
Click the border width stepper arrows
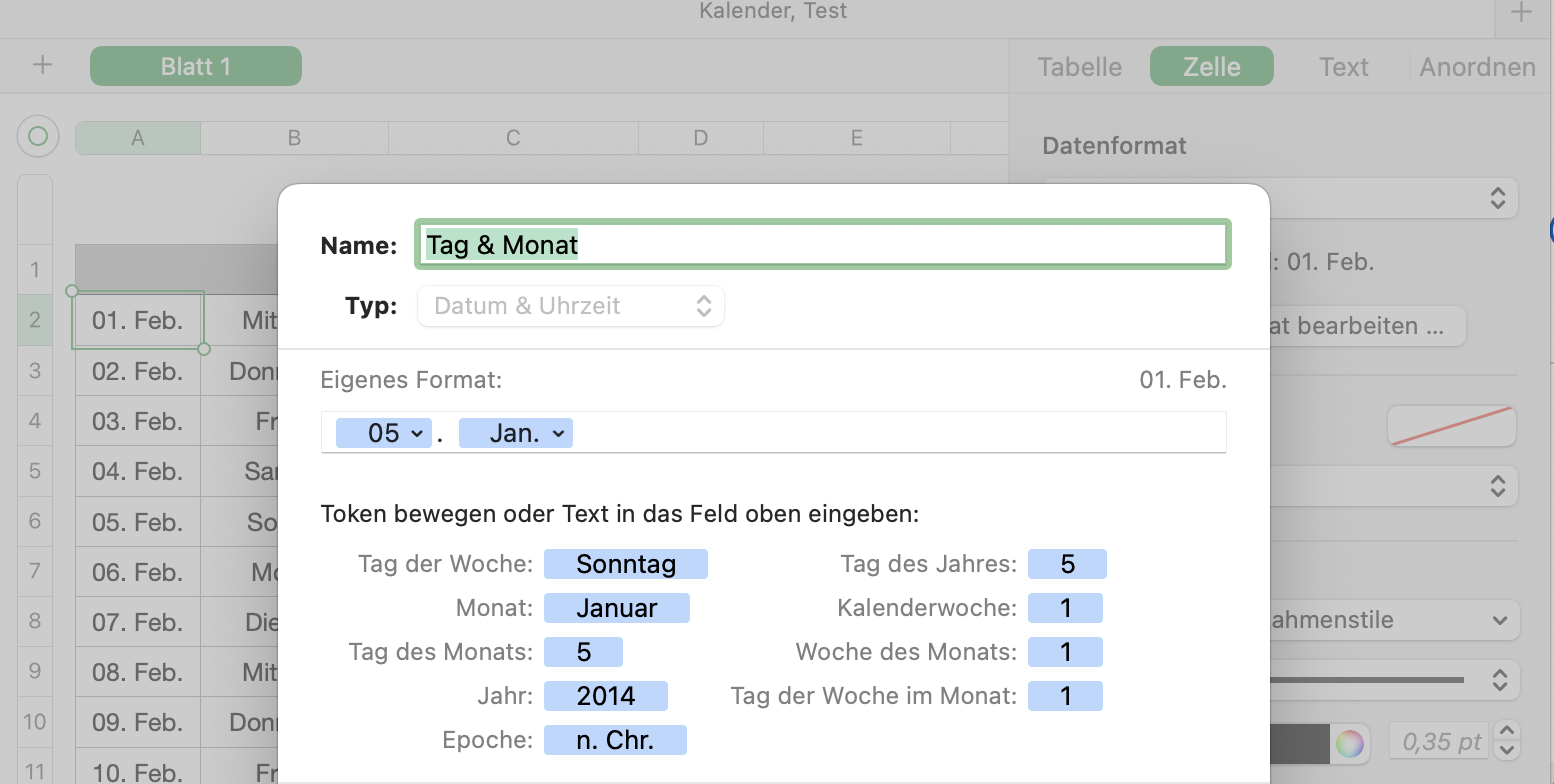click(x=1506, y=742)
